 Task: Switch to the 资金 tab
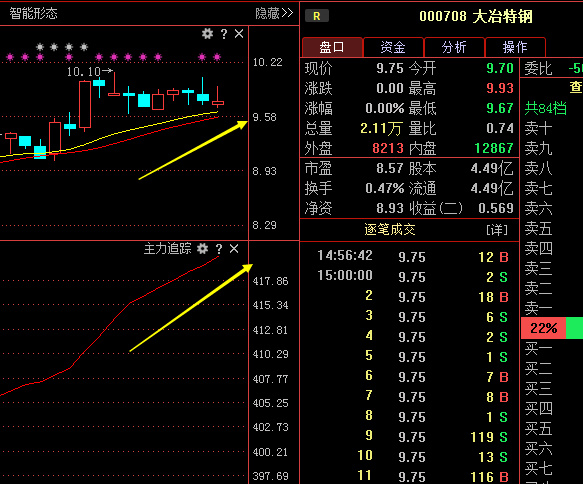click(x=393, y=47)
